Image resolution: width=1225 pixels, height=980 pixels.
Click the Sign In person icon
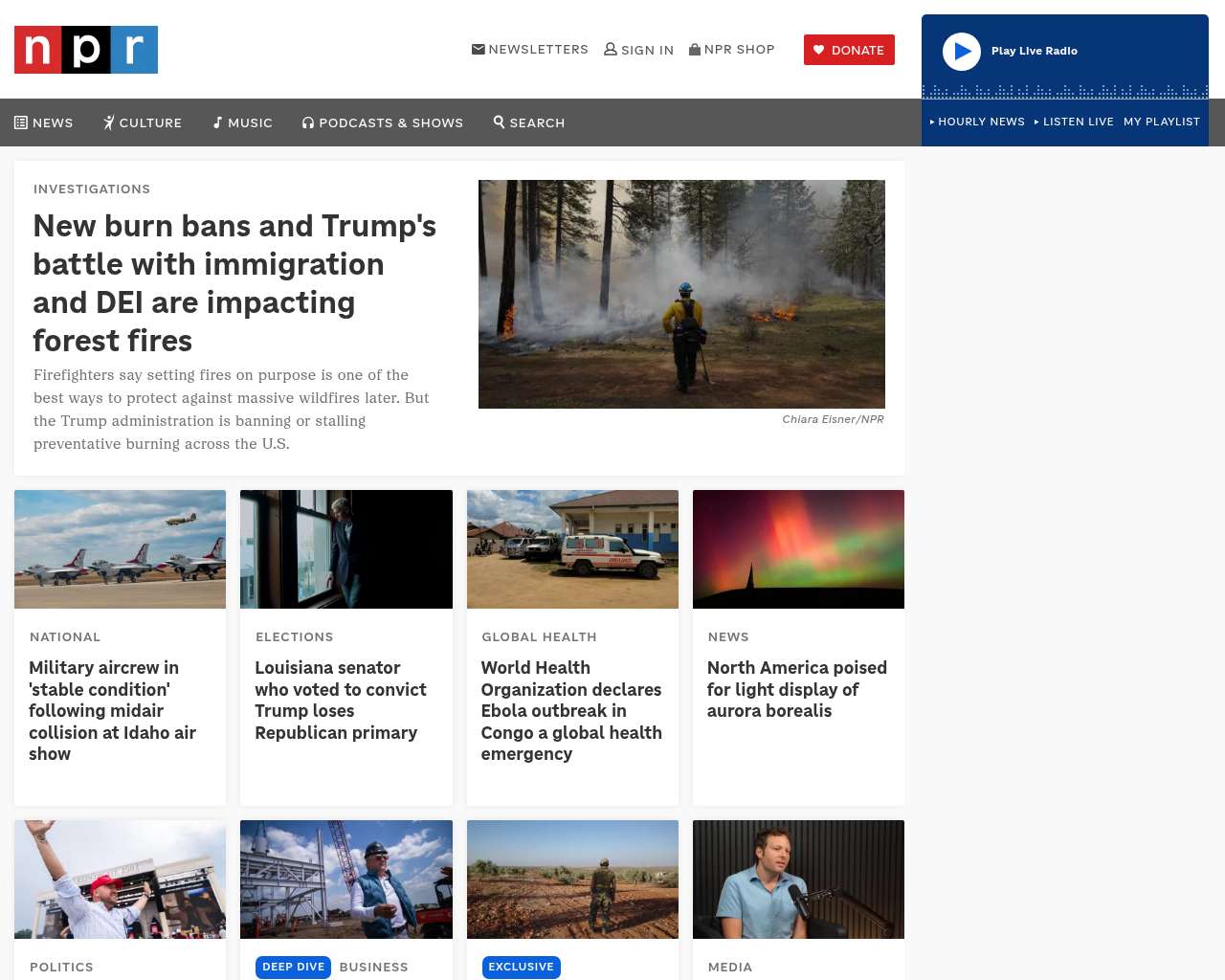pyautogui.click(x=611, y=49)
